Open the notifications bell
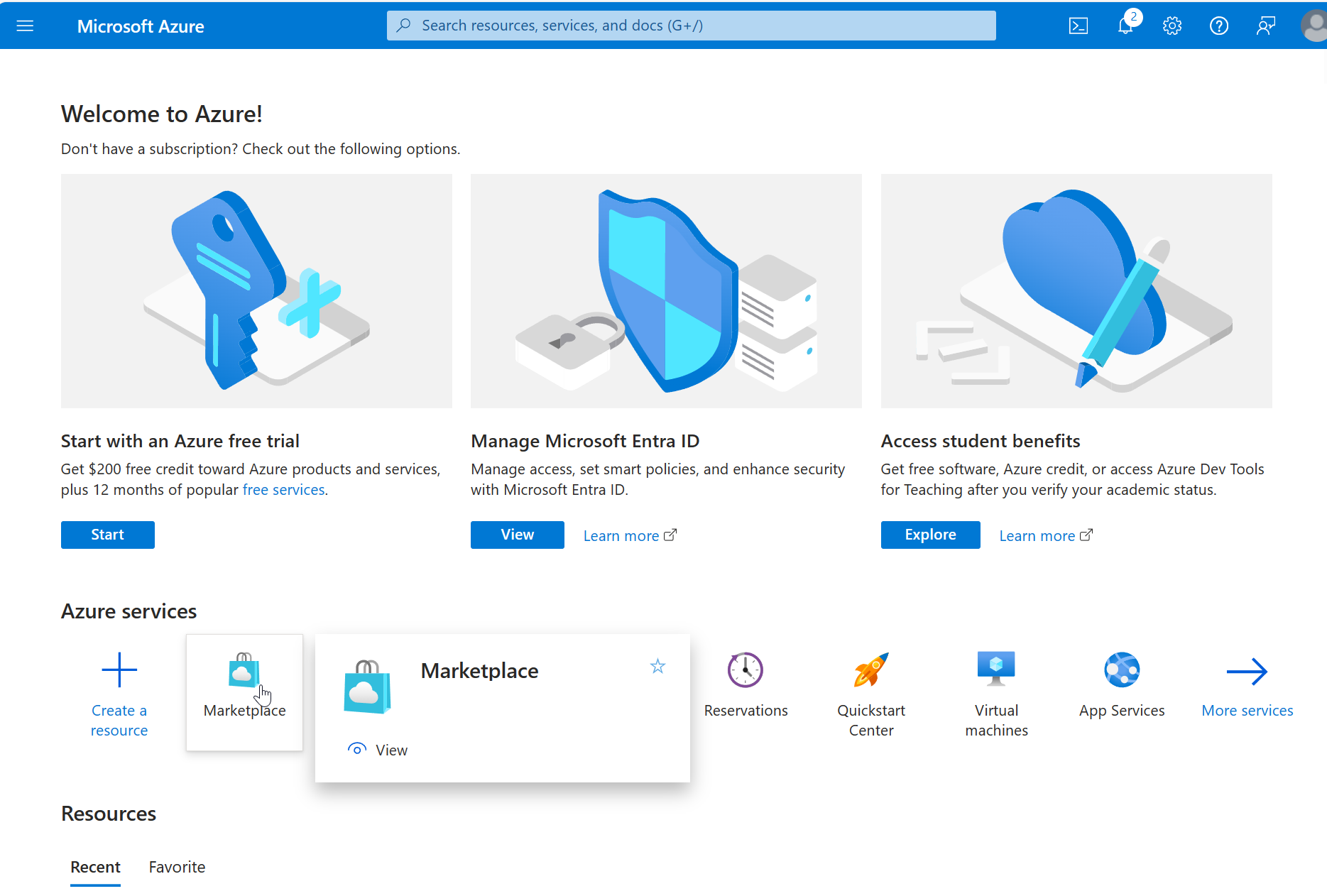Image resolution: width=1327 pixels, height=896 pixels. coord(1125,26)
